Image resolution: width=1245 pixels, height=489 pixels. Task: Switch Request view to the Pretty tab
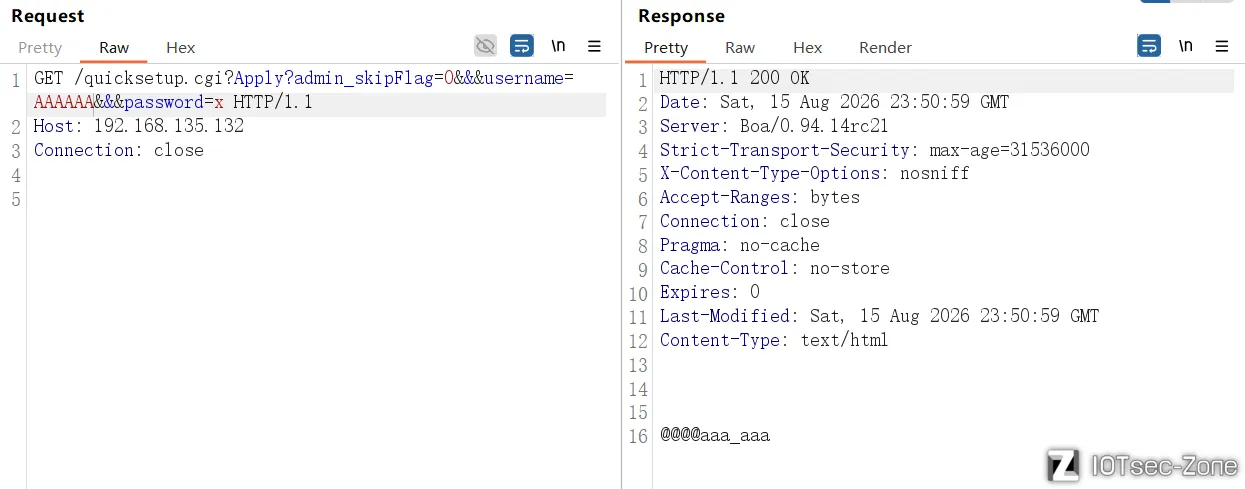[40, 47]
